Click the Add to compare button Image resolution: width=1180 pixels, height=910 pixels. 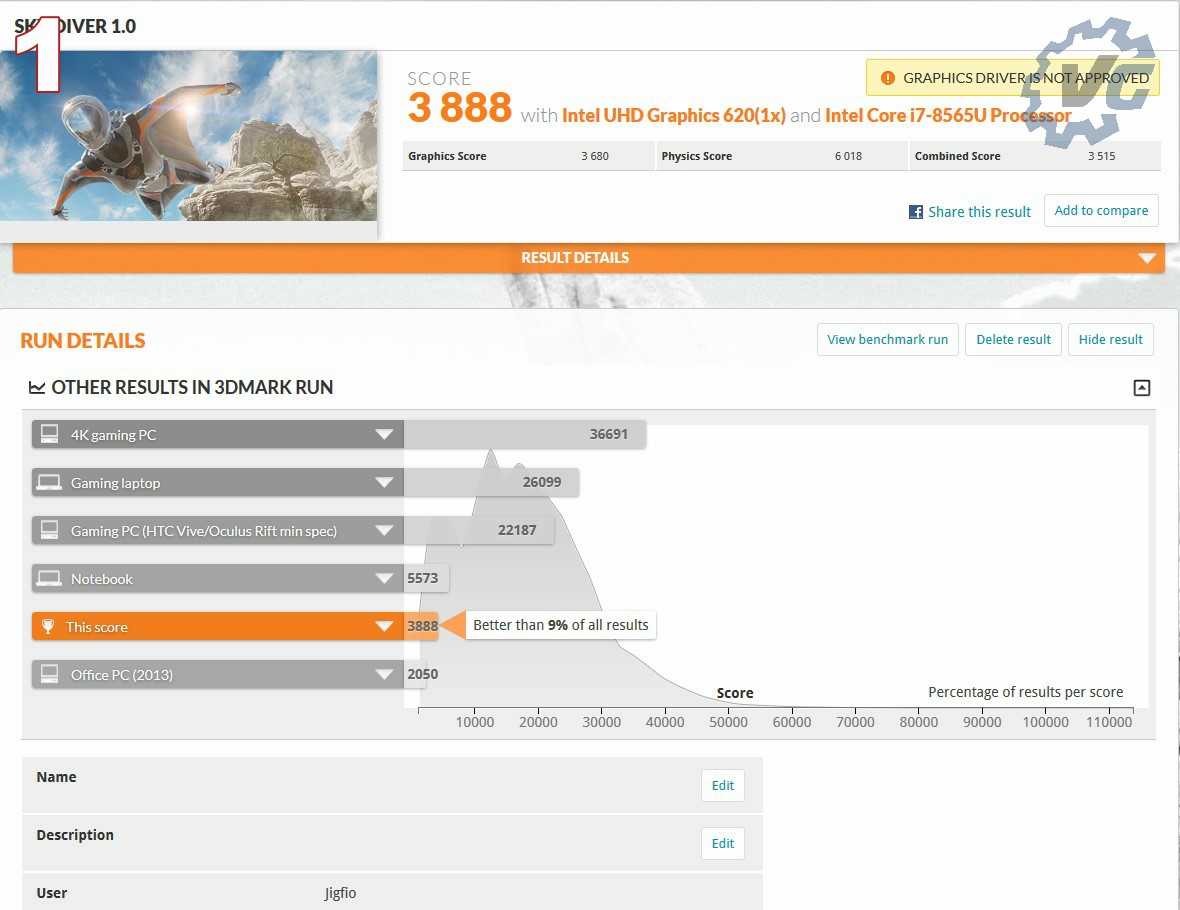[x=1101, y=211]
